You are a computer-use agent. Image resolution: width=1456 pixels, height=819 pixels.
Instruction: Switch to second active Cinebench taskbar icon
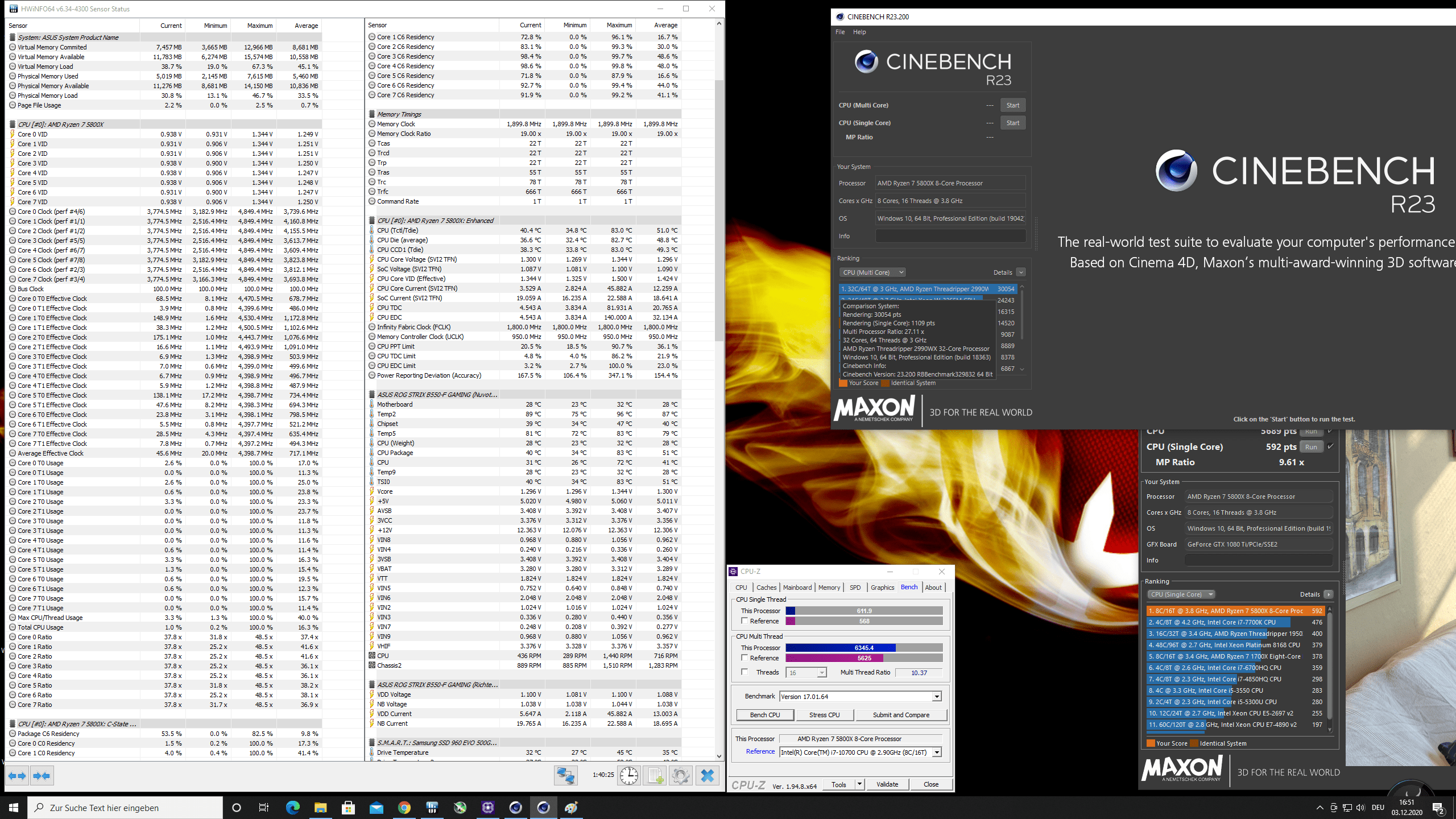543,808
